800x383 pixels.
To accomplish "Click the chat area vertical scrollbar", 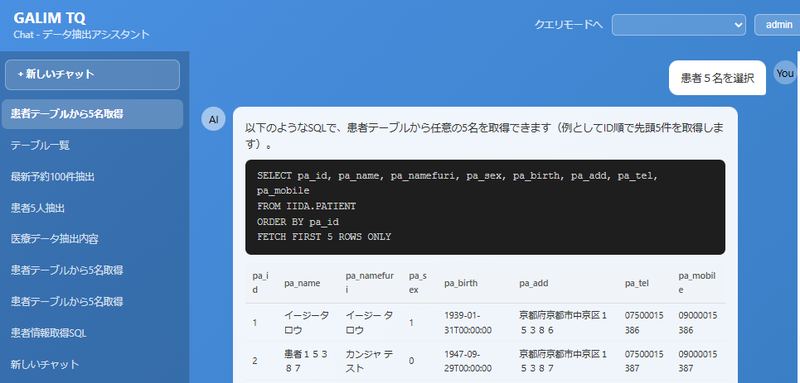I will pyautogui.click(x=798, y=217).
